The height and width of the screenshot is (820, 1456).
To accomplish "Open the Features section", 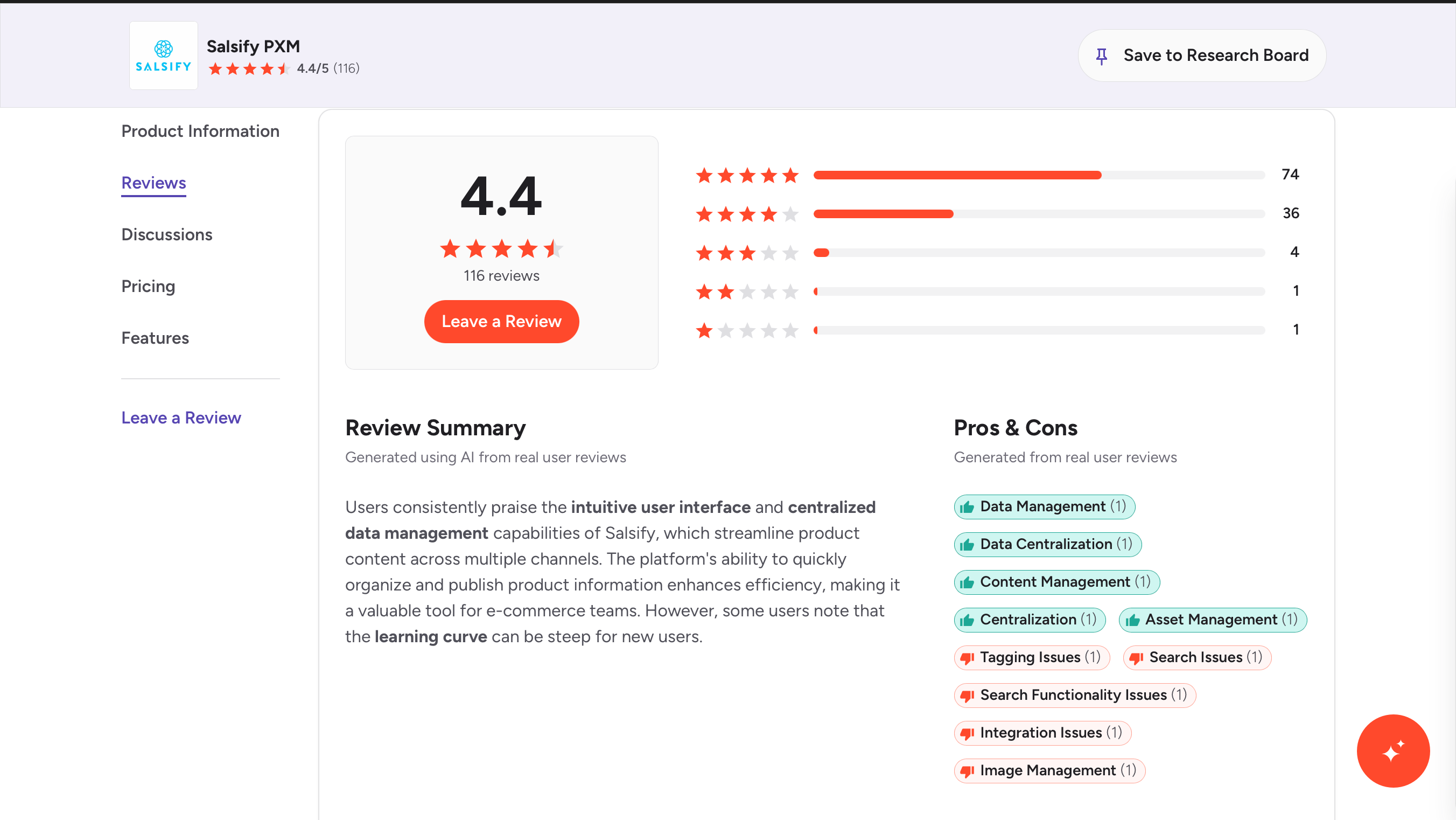I will pos(155,338).
